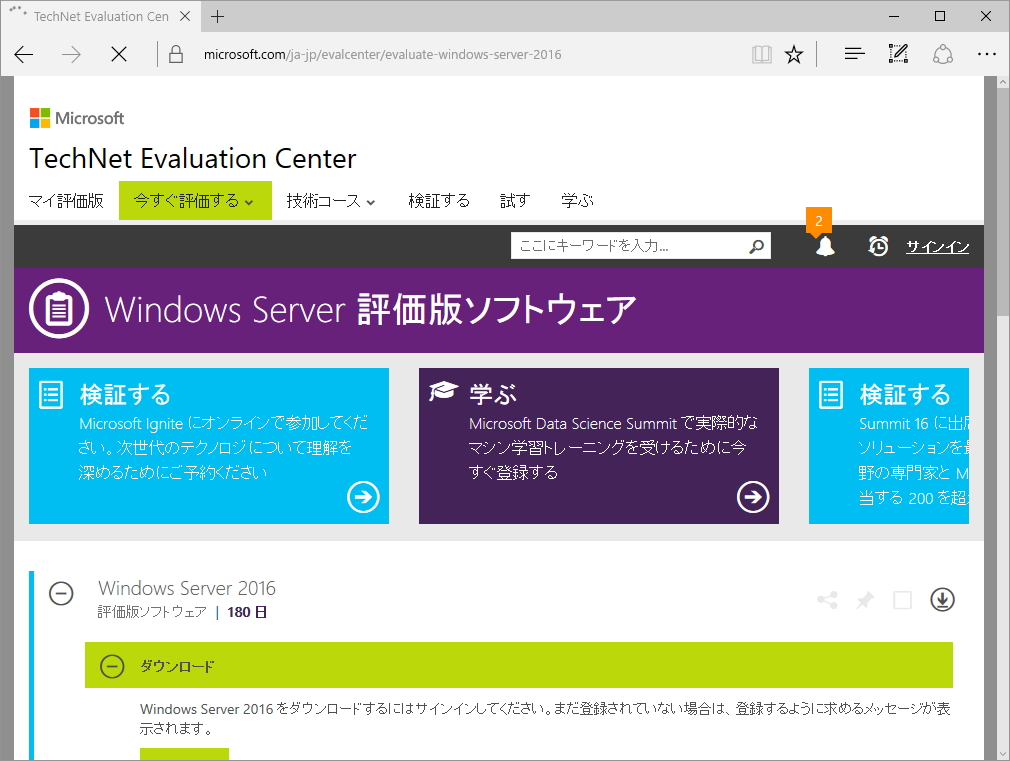Screen dimensions: 1010x761
Task: Click the サインイン link
Action: (x=937, y=246)
